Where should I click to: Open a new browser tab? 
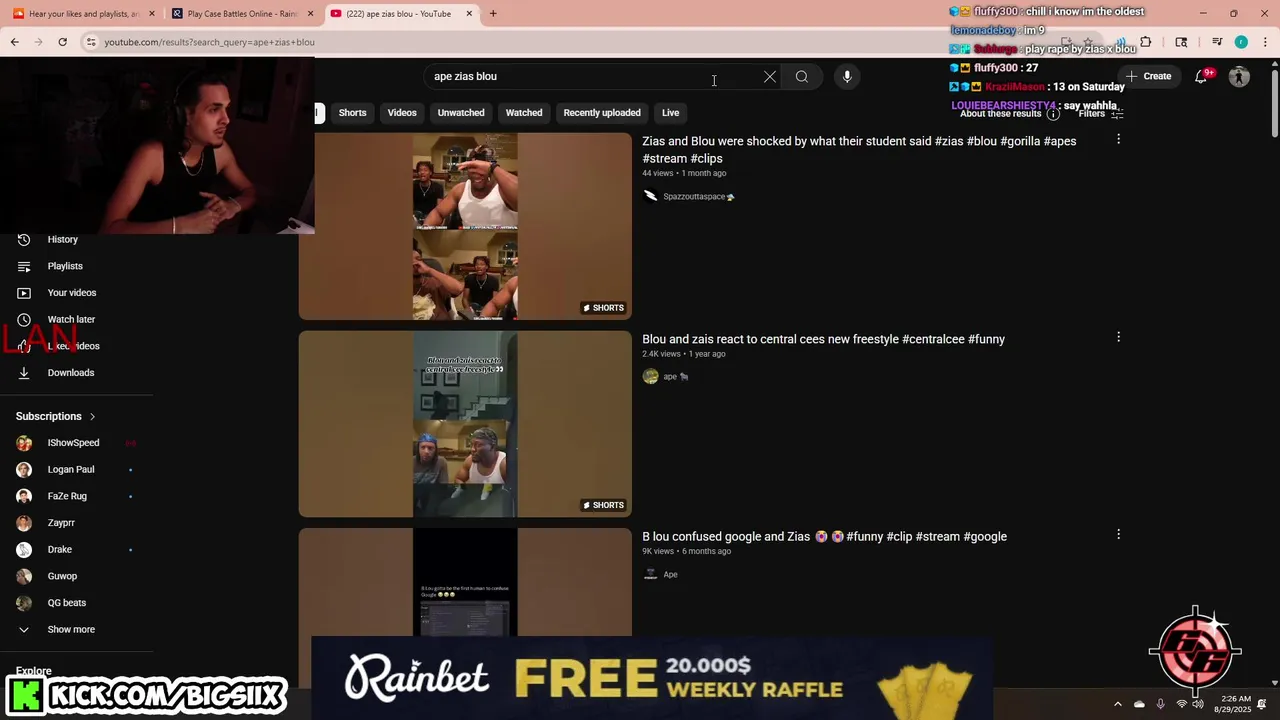(493, 14)
